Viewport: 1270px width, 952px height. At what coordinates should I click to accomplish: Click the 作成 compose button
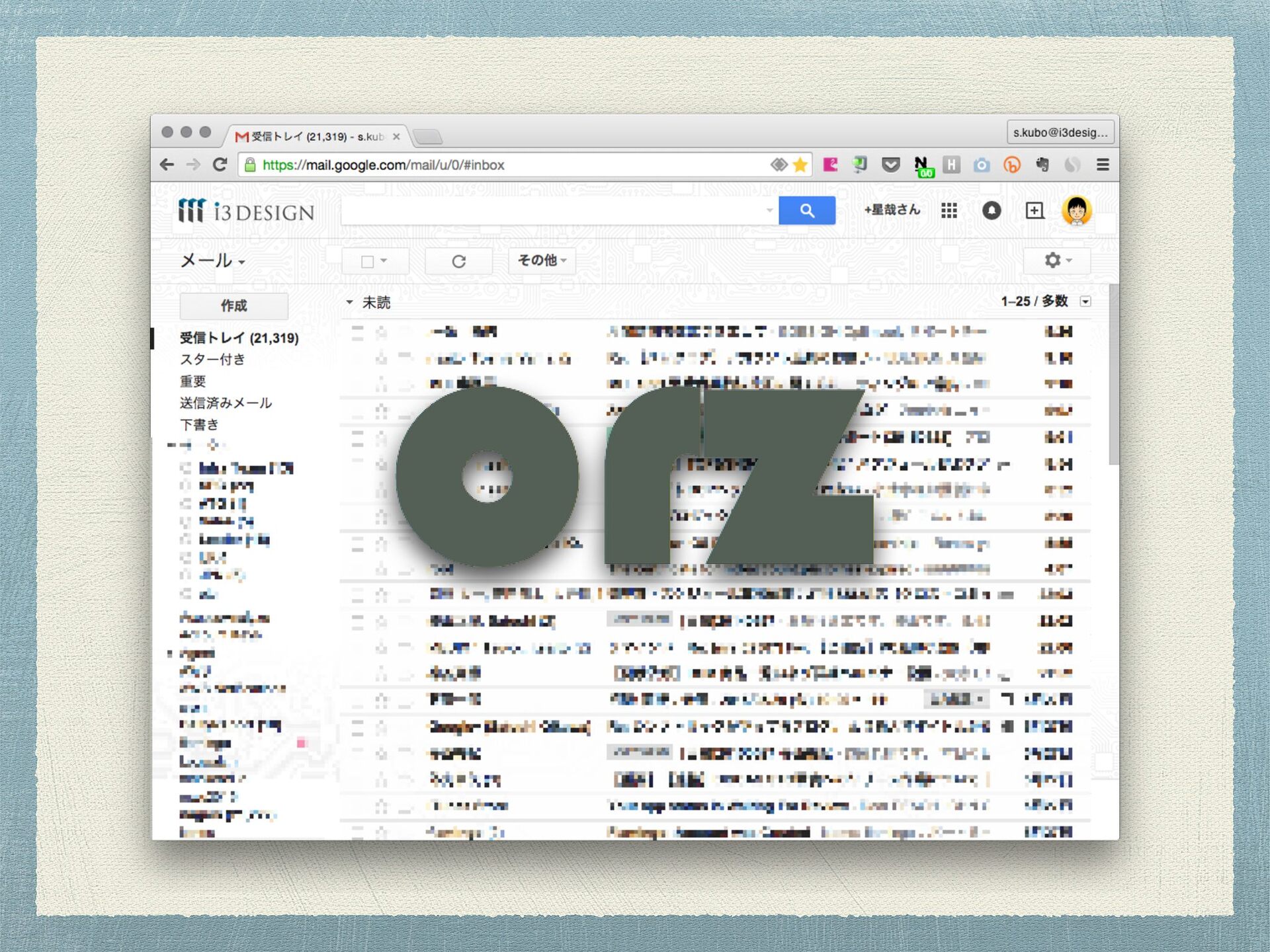coord(233,305)
